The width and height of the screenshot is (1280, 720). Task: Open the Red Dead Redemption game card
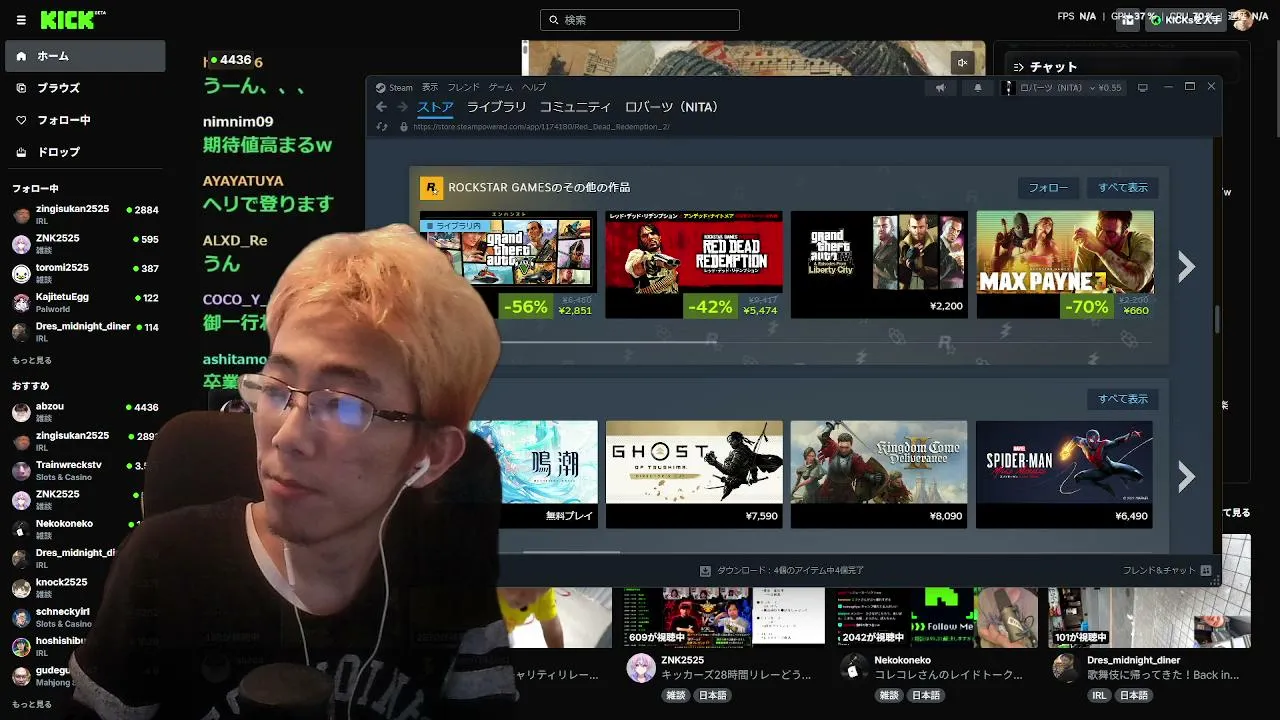coord(694,265)
